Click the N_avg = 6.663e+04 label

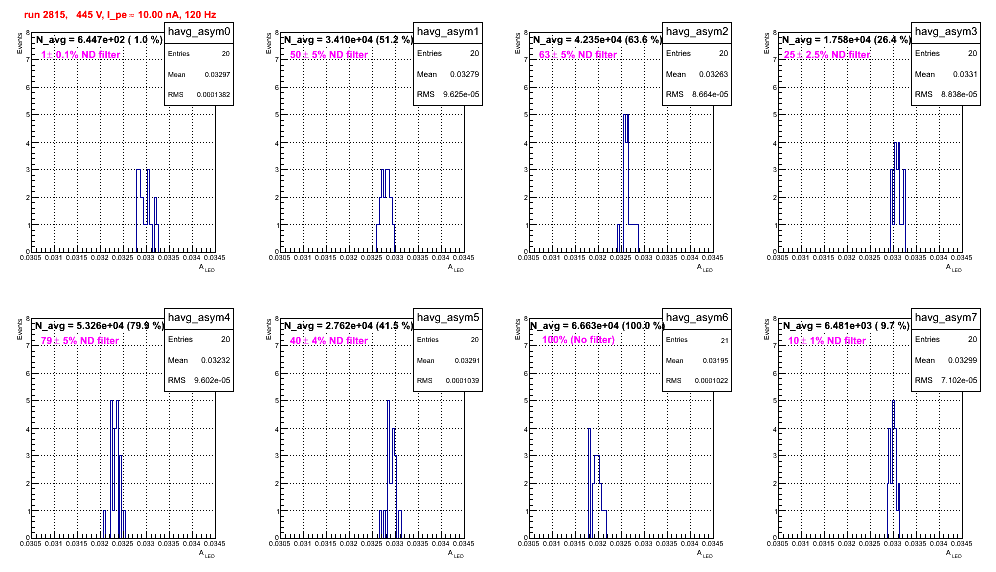pos(596,326)
